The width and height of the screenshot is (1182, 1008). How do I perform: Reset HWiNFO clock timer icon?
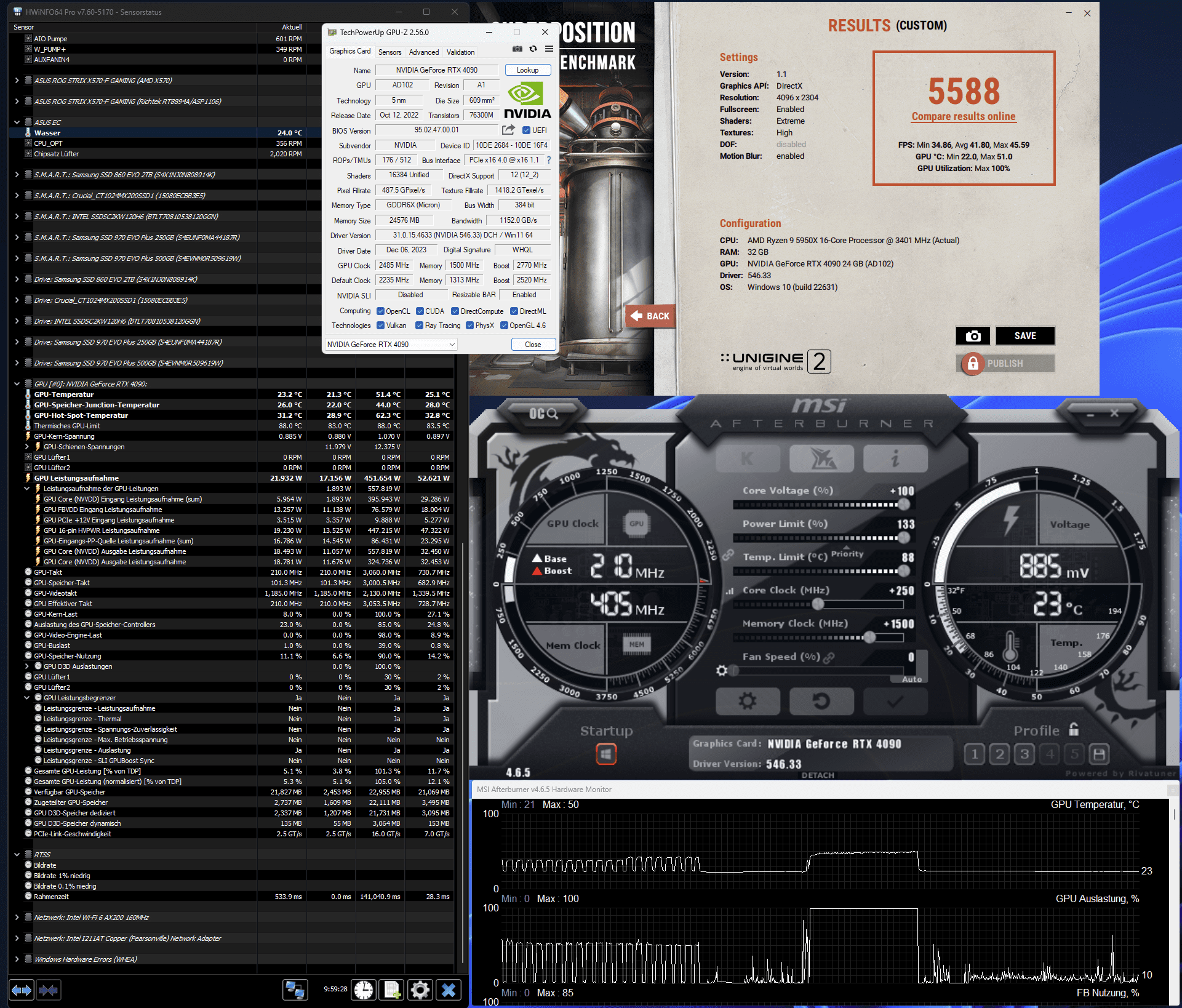coord(364,990)
